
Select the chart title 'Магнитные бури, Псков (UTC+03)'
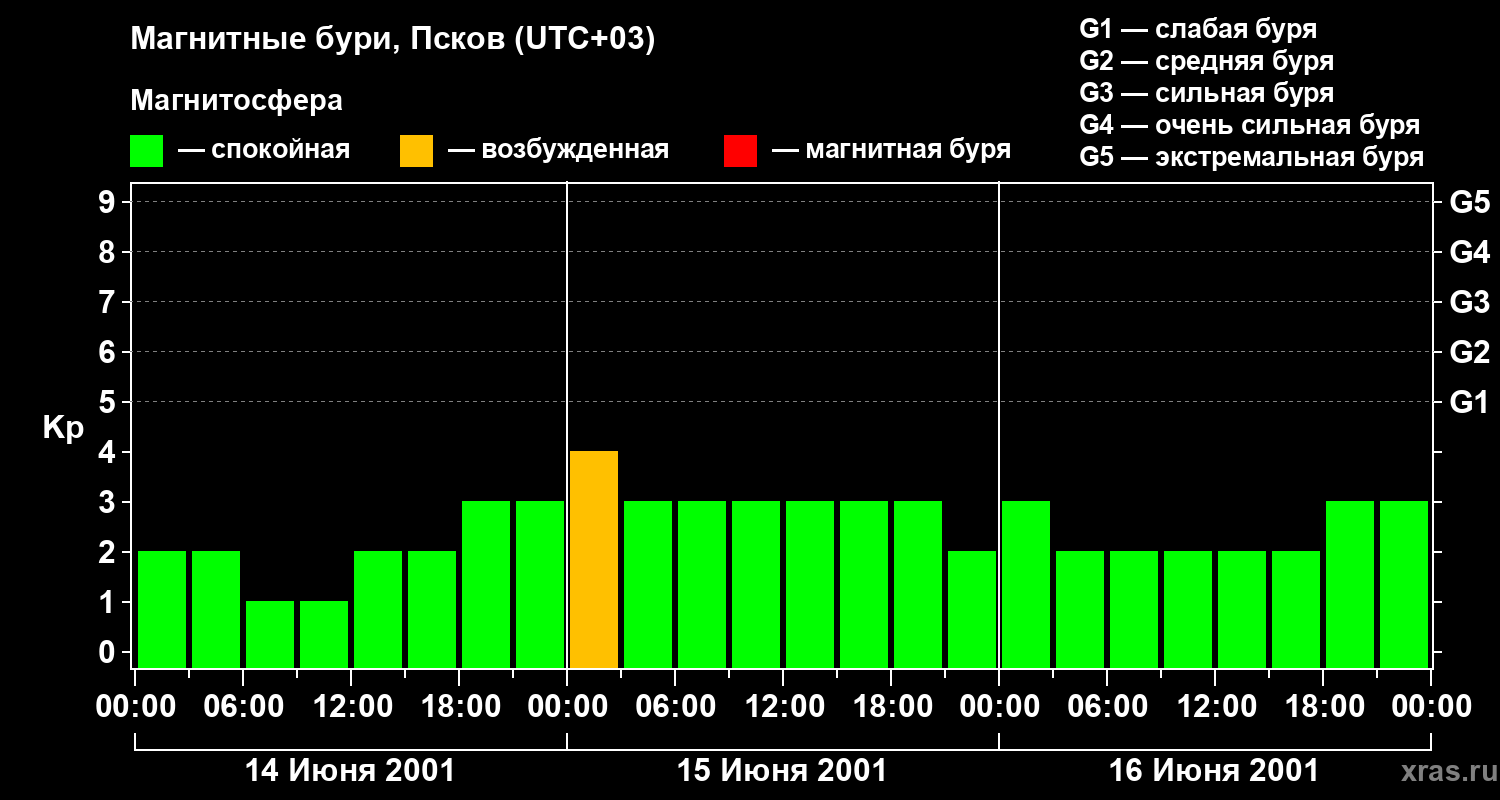pyautogui.click(x=393, y=40)
